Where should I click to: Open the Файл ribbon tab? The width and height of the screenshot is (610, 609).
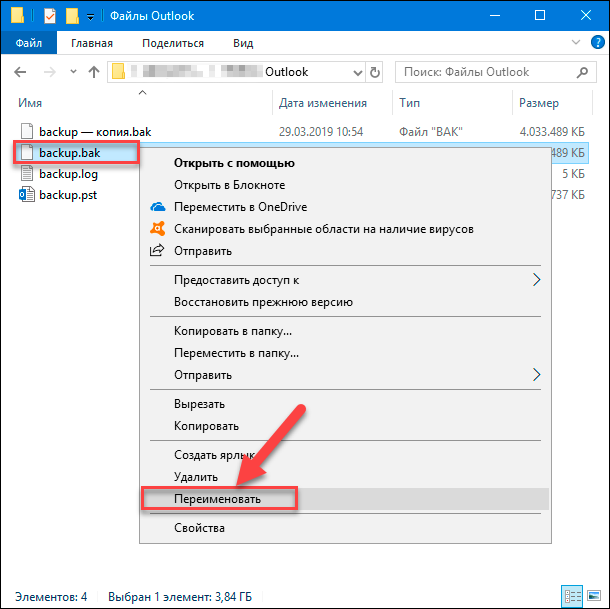point(29,43)
